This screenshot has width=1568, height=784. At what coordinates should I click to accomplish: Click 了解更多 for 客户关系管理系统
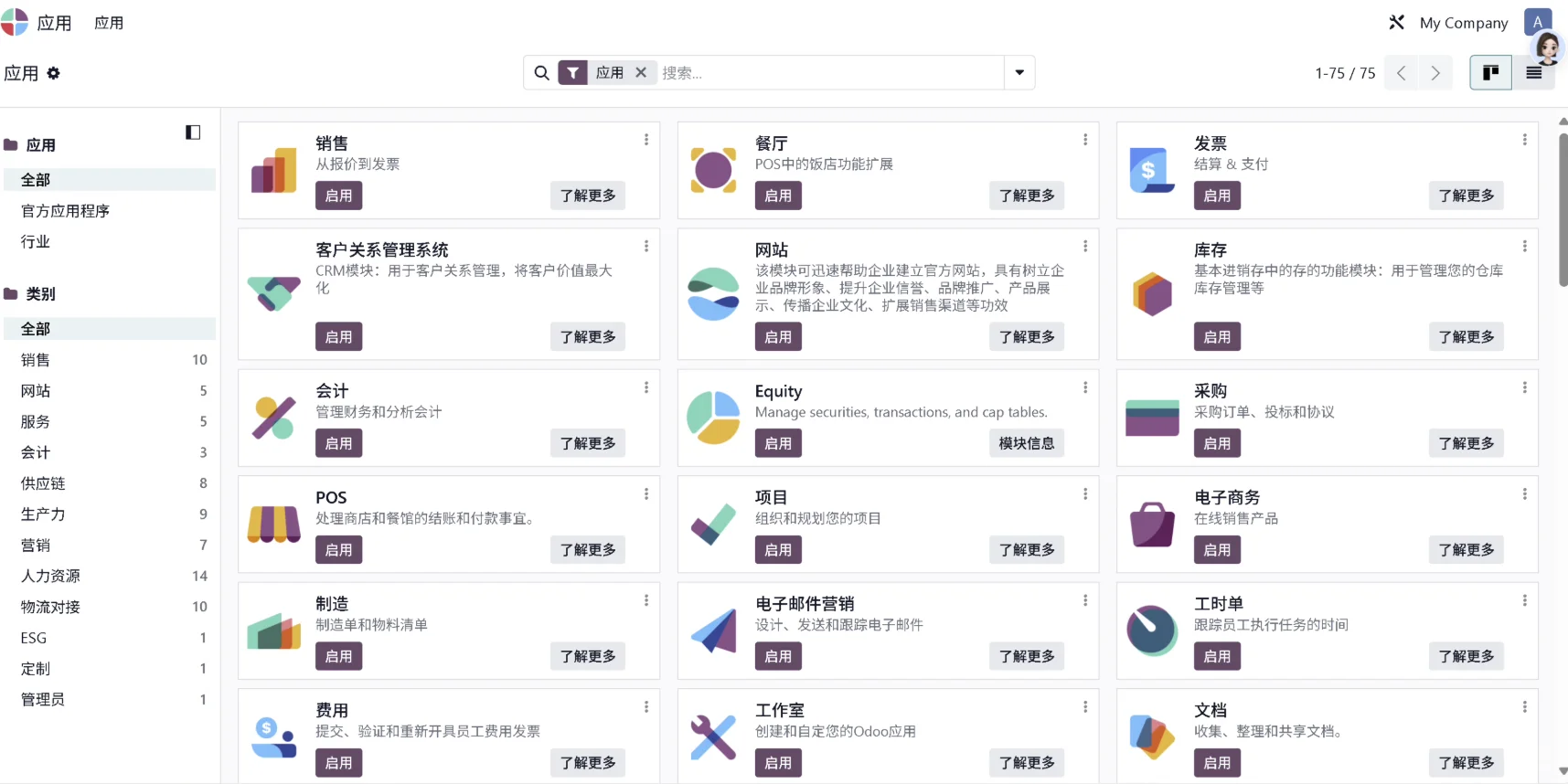pos(588,337)
